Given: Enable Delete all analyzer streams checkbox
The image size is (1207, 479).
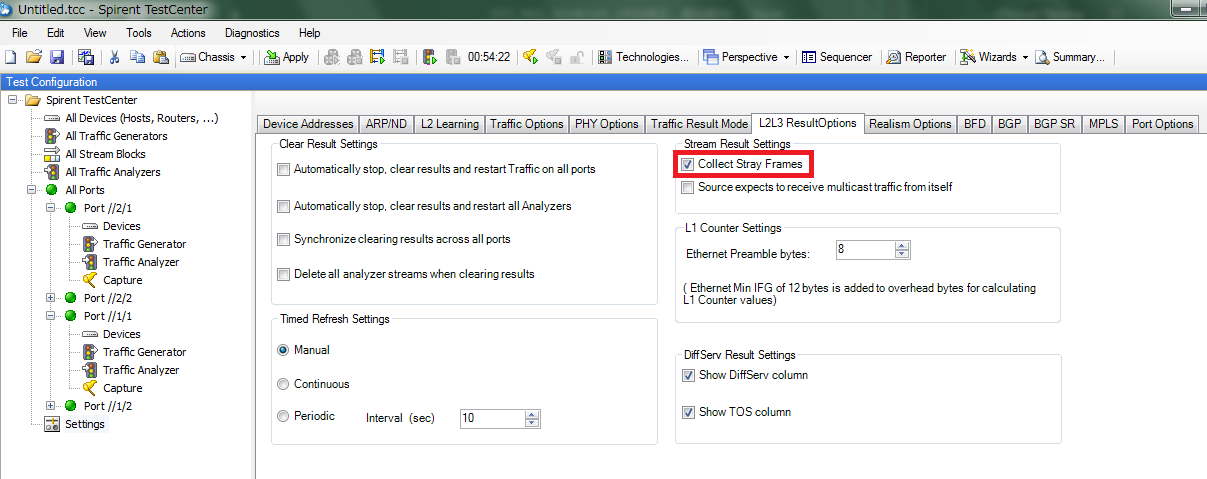Looking at the screenshot, I should click(x=283, y=273).
